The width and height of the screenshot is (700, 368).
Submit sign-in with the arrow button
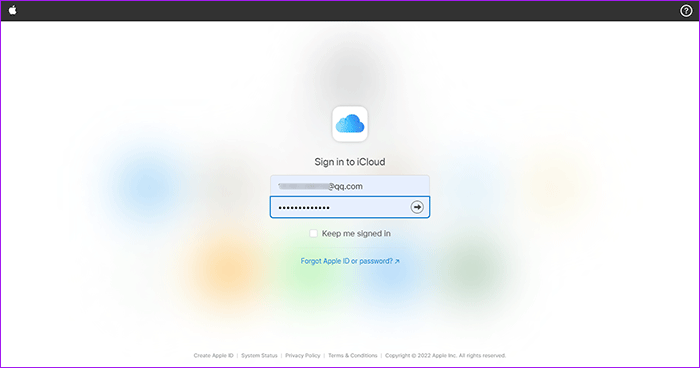coord(417,207)
